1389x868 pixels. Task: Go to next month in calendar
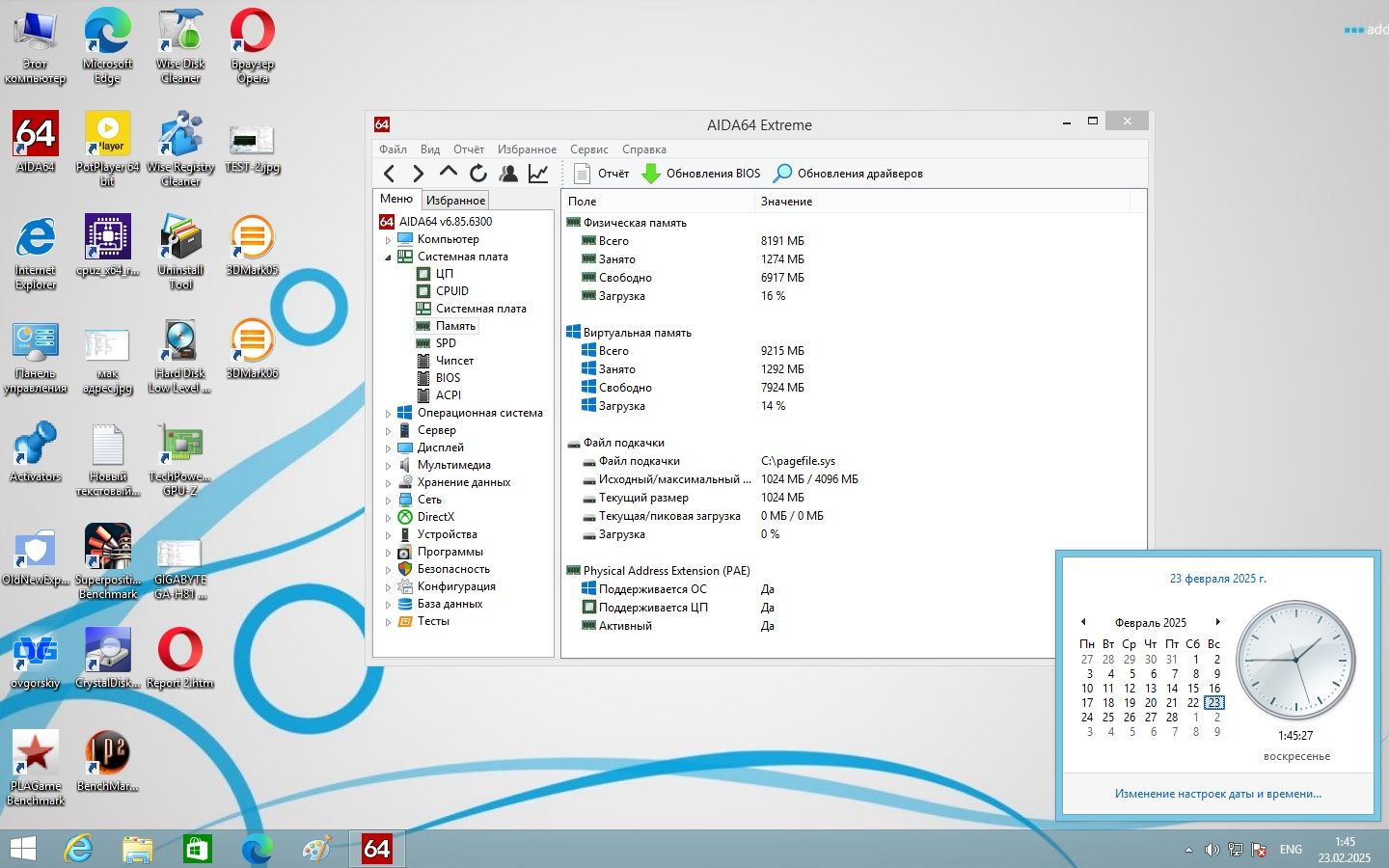coord(1218,622)
